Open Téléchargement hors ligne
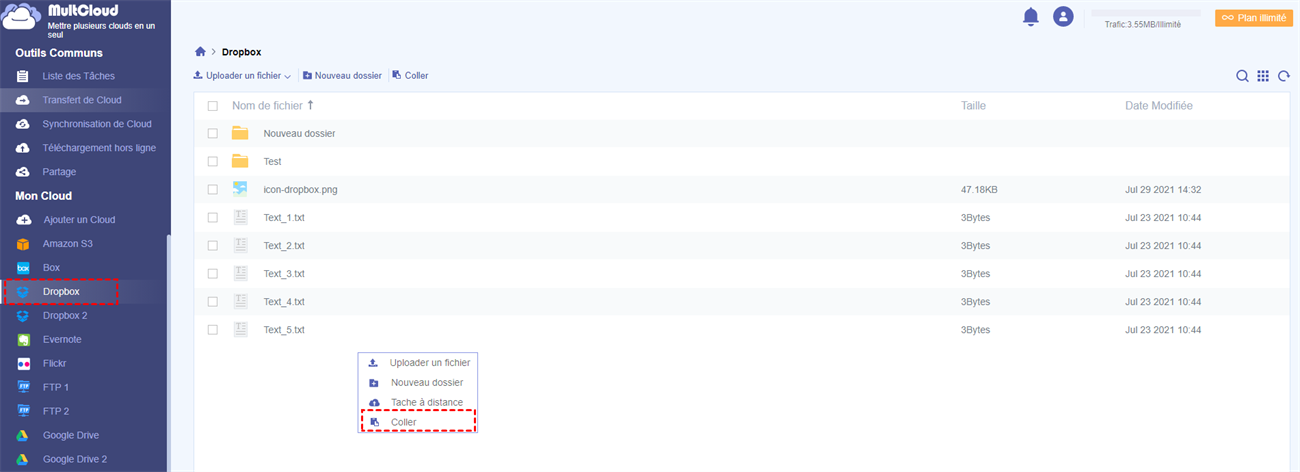The image size is (1300, 472). [98, 148]
